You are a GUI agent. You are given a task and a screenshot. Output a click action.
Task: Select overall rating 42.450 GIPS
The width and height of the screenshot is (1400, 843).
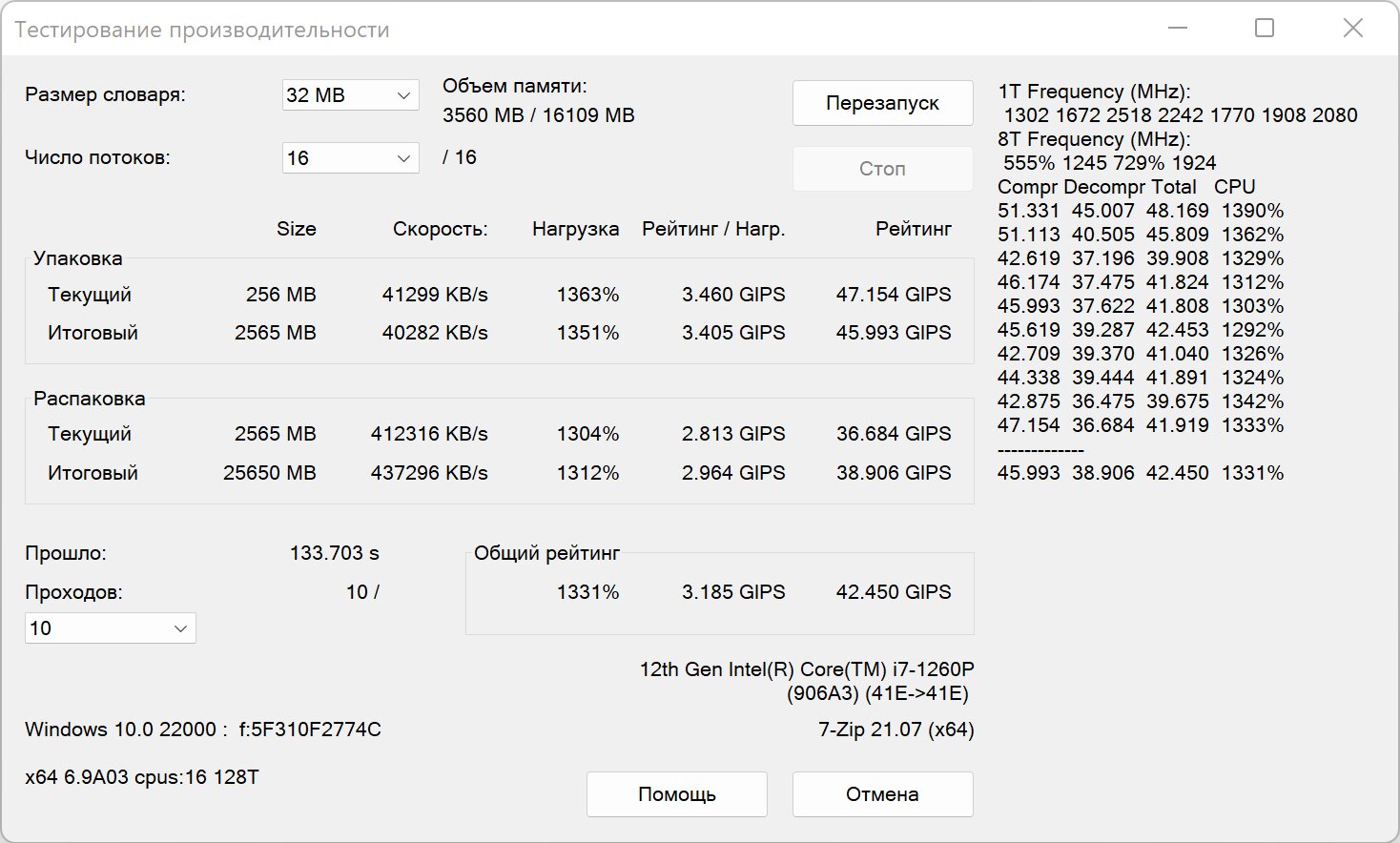pyautogui.click(x=894, y=592)
